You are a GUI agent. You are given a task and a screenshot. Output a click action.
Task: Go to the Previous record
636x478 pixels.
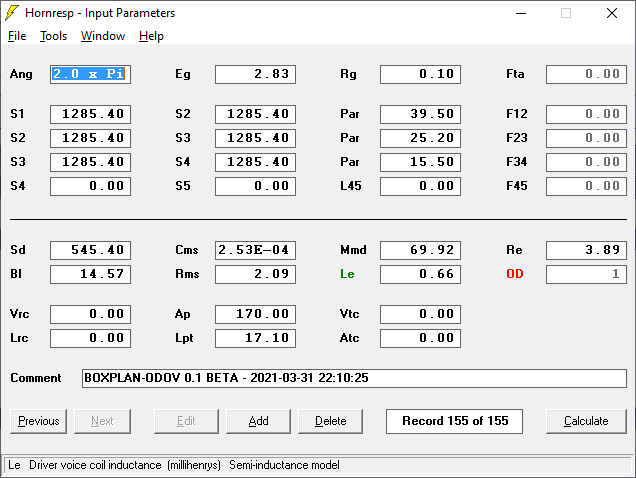[x=39, y=421]
